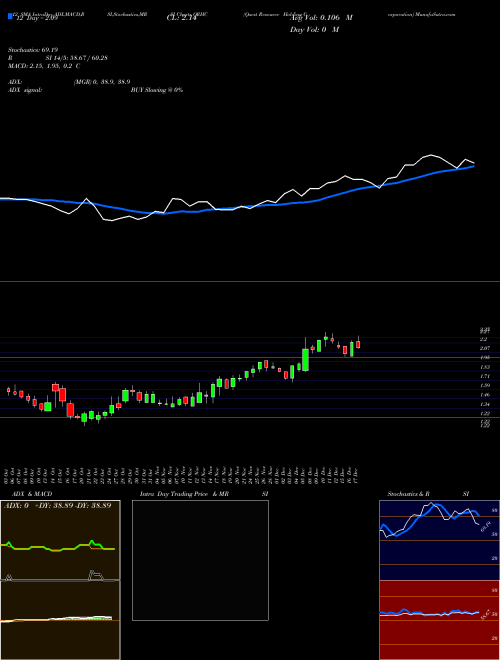Click the 'SI 14/3: 38.67 / 69.28' values

point(77,58)
